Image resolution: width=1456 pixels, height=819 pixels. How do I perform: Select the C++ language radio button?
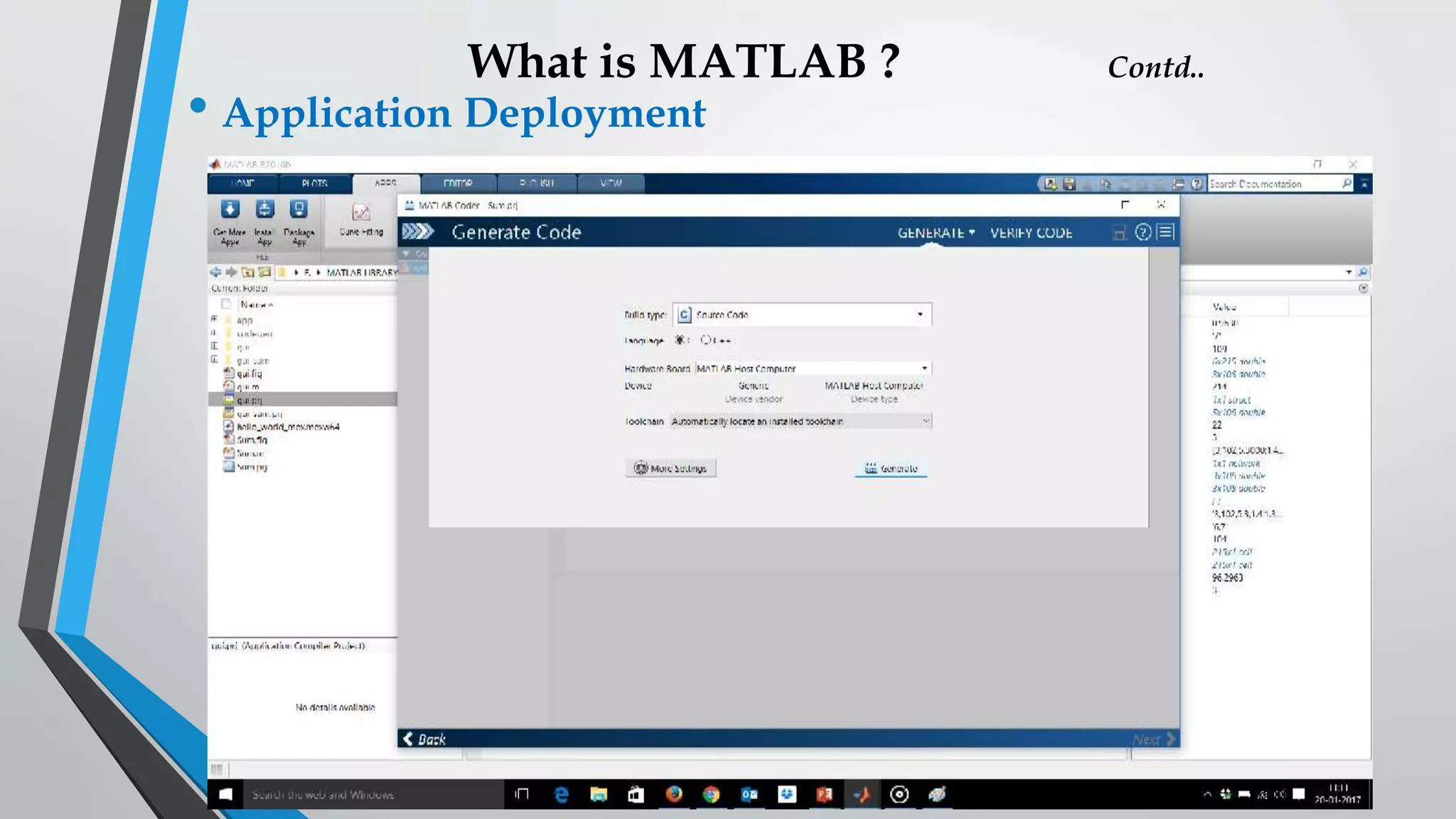[705, 340]
